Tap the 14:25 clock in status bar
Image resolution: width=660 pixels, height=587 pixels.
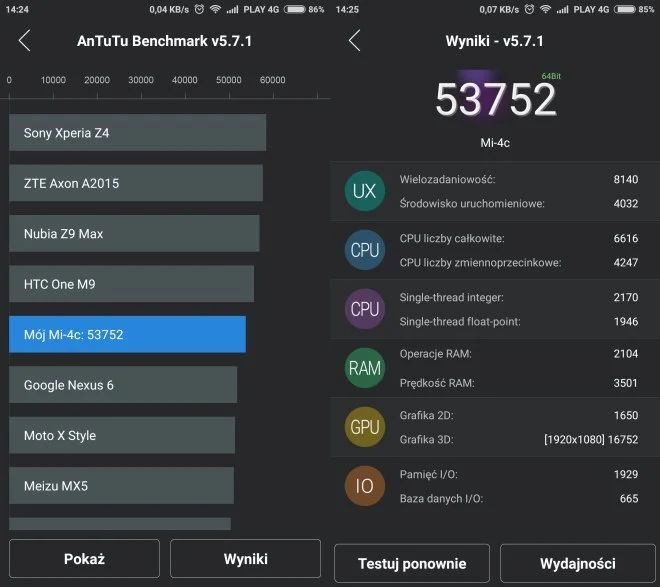pos(347,9)
